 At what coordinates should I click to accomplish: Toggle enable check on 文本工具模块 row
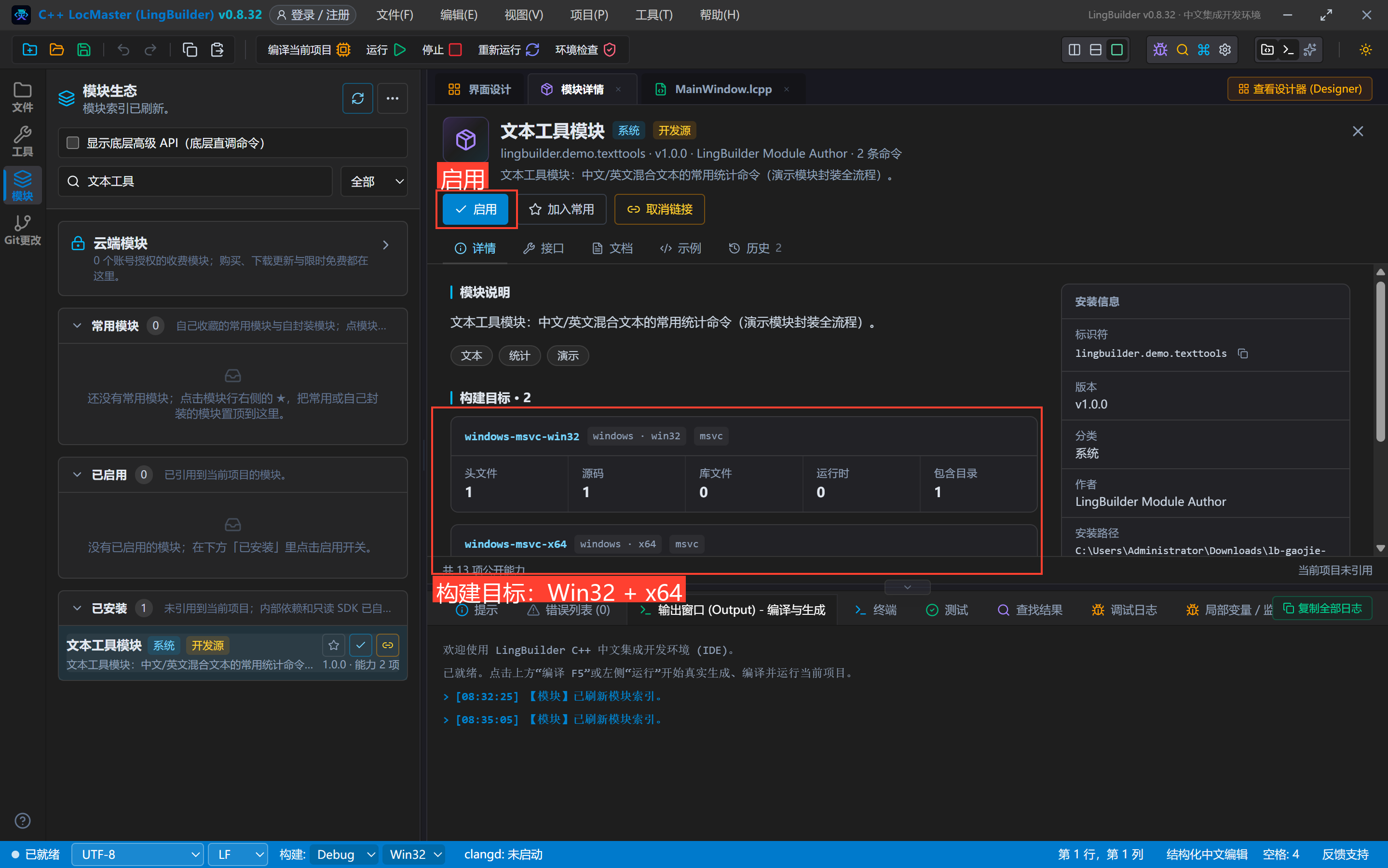(x=360, y=645)
